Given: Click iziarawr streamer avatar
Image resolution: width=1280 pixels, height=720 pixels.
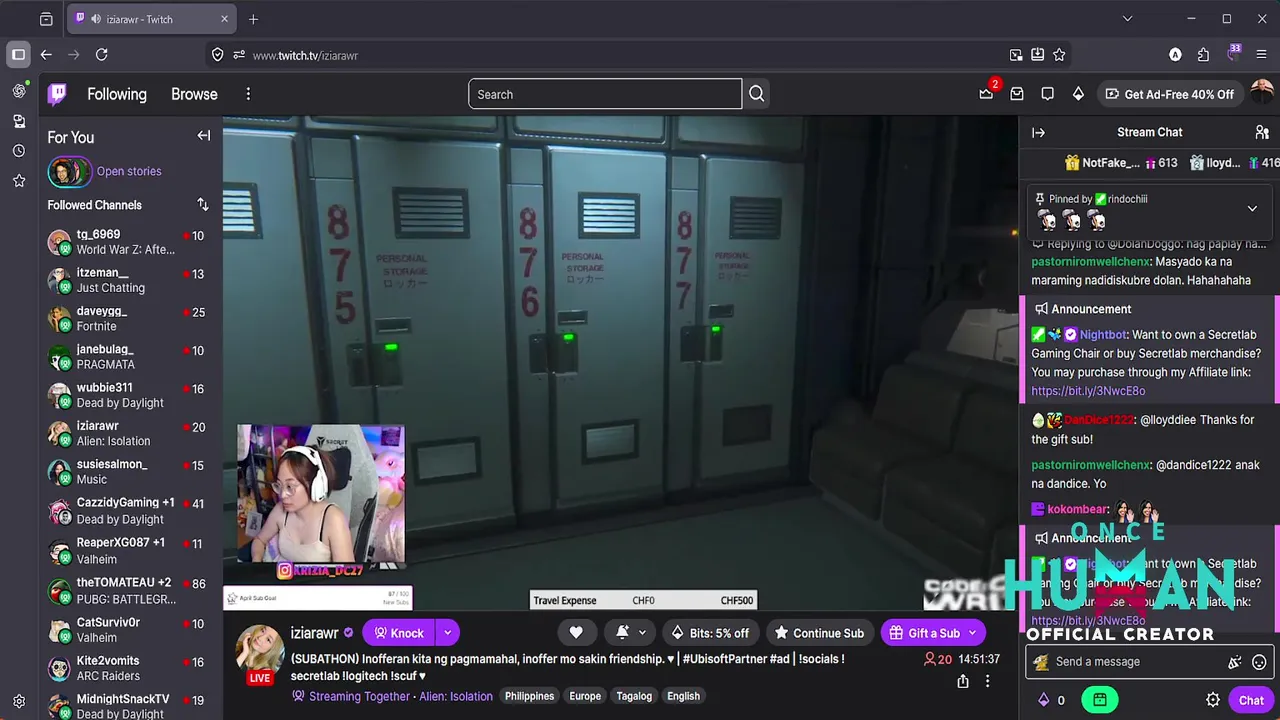Looking at the screenshot, I should 260,650.
